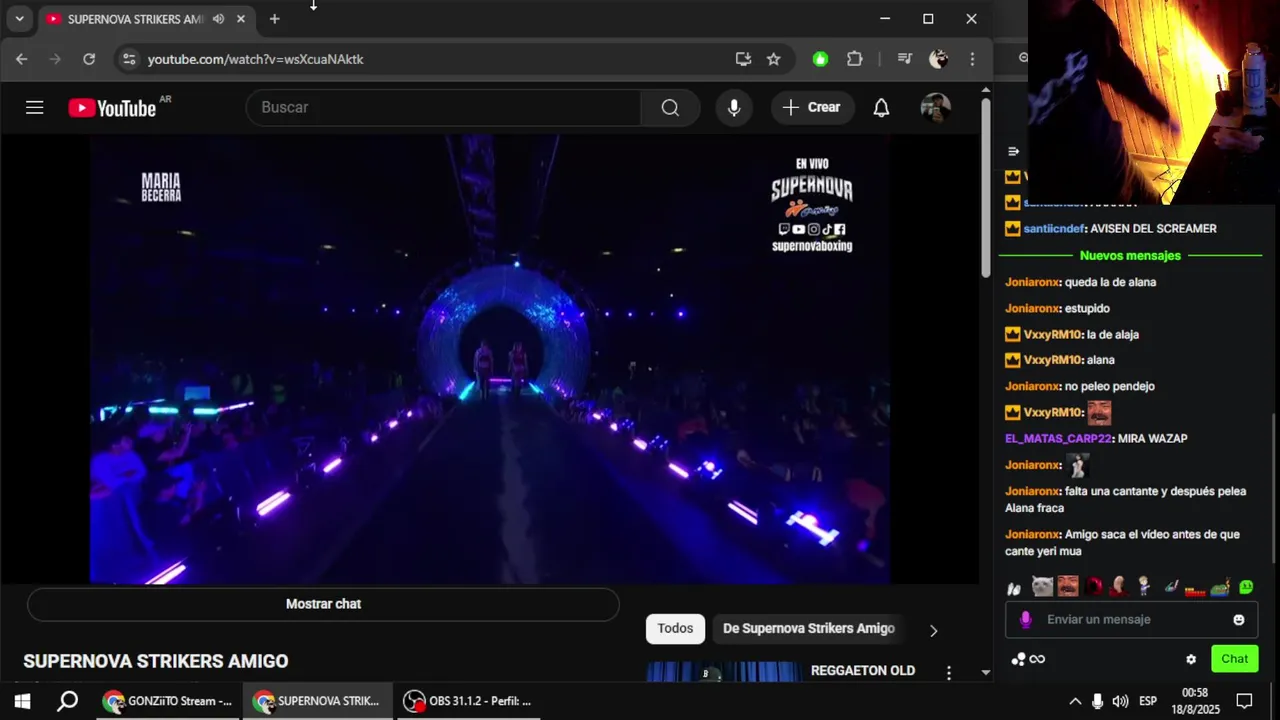Insert the pepe frog emote

tap(1220, 587)
